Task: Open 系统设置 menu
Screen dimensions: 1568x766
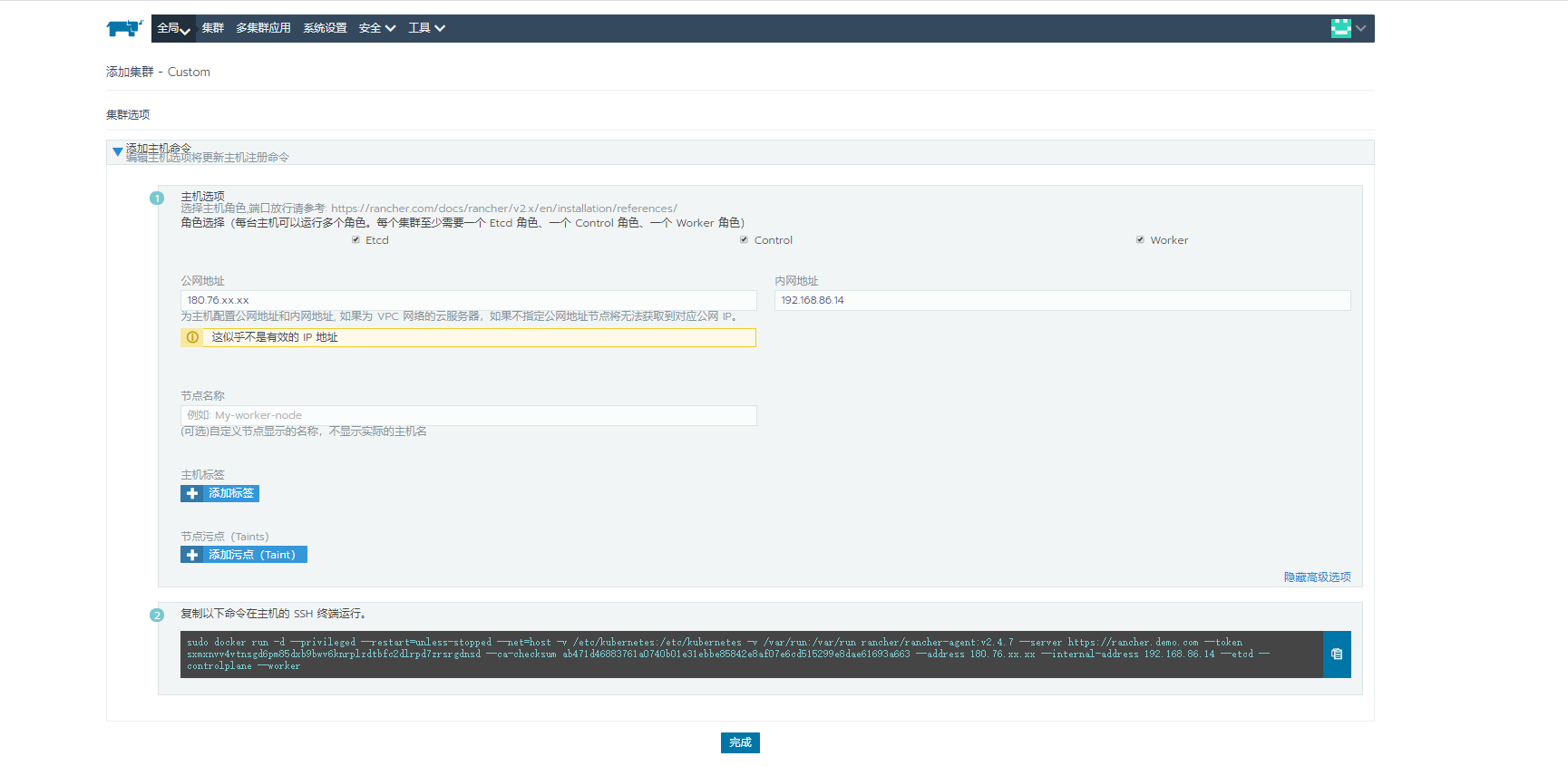Action: [325, 28]
